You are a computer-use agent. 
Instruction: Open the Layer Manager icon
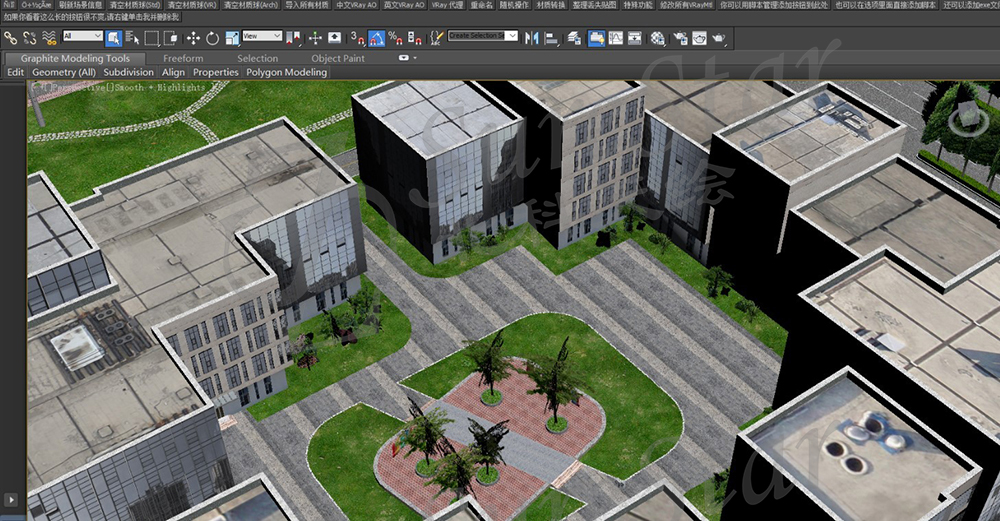pos(575,38)
